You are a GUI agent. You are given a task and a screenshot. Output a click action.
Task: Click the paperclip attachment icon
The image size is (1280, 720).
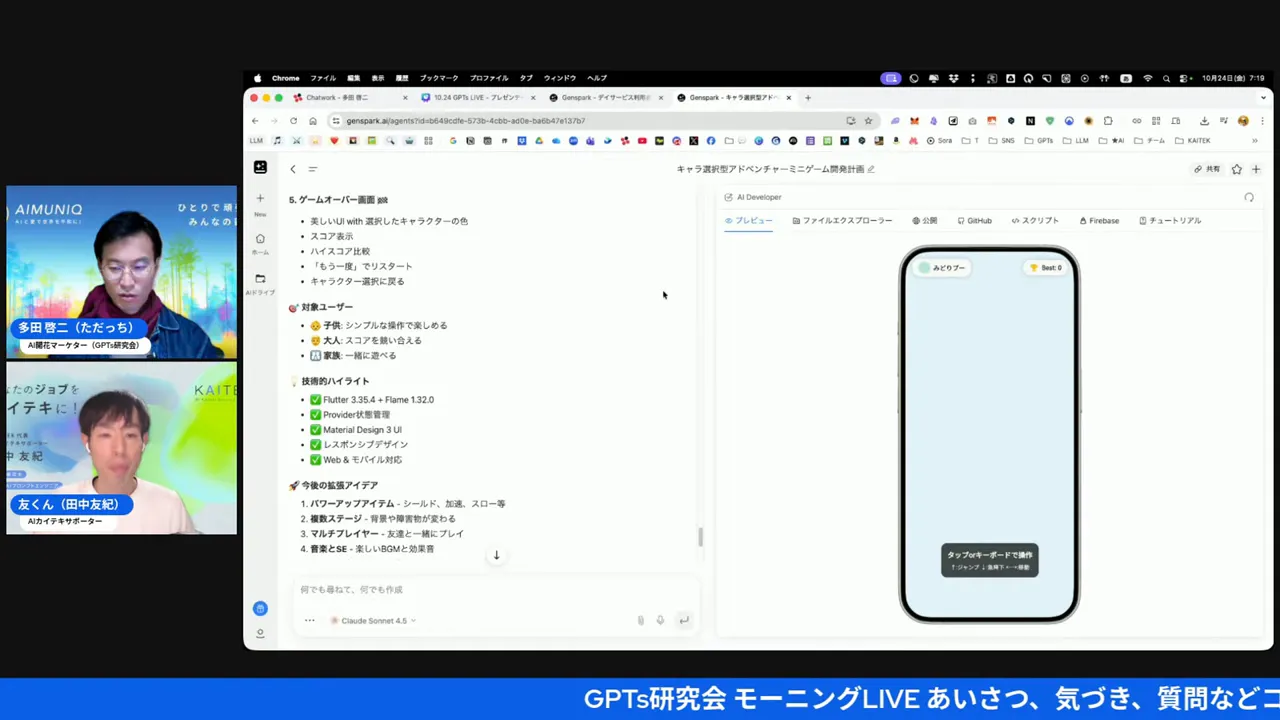click(641, 621)
